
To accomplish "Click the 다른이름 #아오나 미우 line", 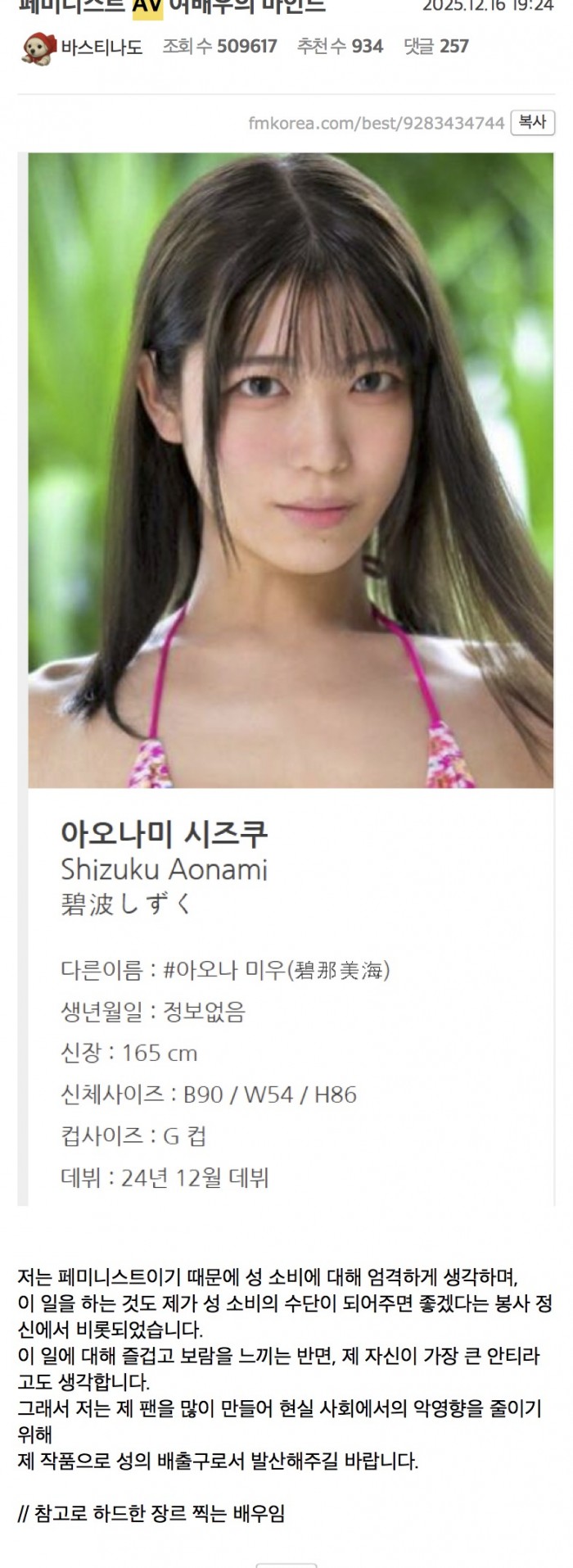I will click(x=225, y=970).
